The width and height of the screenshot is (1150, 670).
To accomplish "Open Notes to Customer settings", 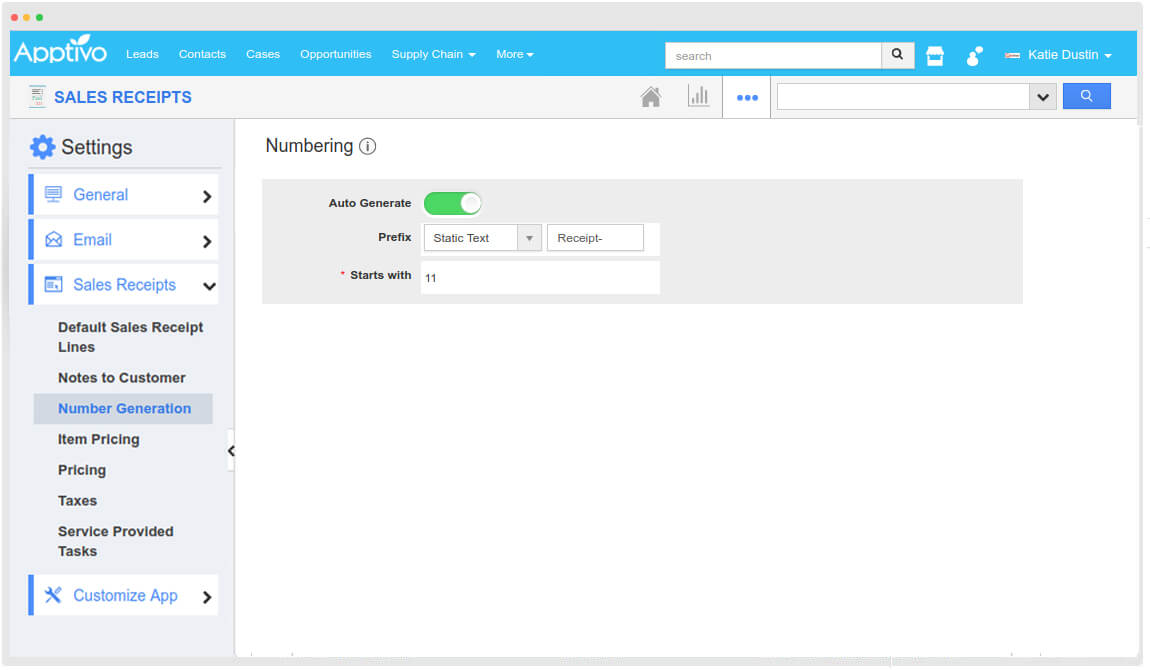I will pyautogui.click(x=121, y=378).
